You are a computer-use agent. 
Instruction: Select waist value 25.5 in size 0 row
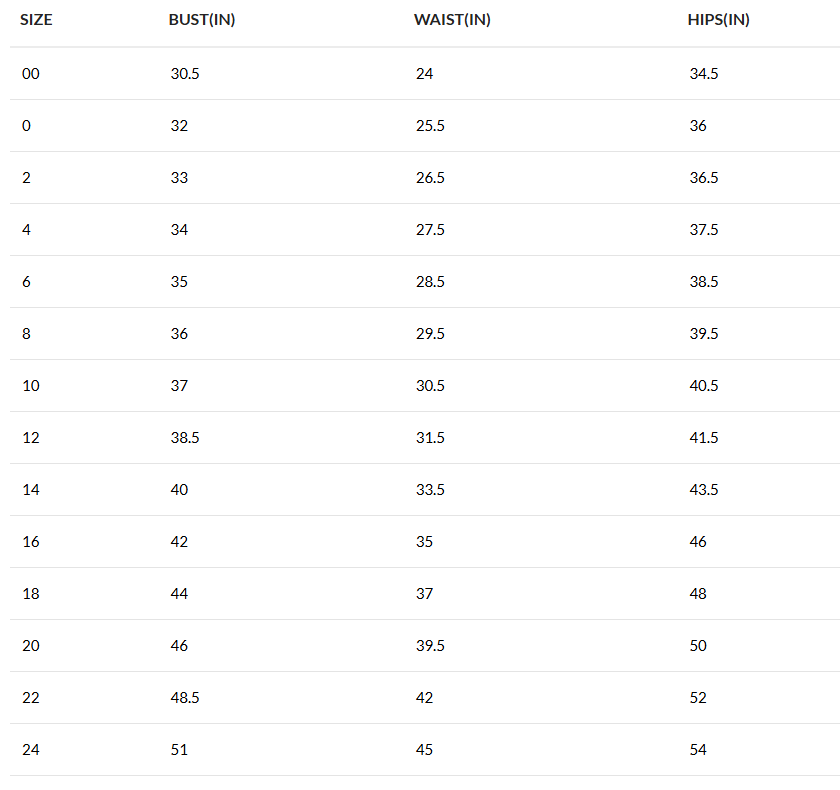tap(430, 126)
